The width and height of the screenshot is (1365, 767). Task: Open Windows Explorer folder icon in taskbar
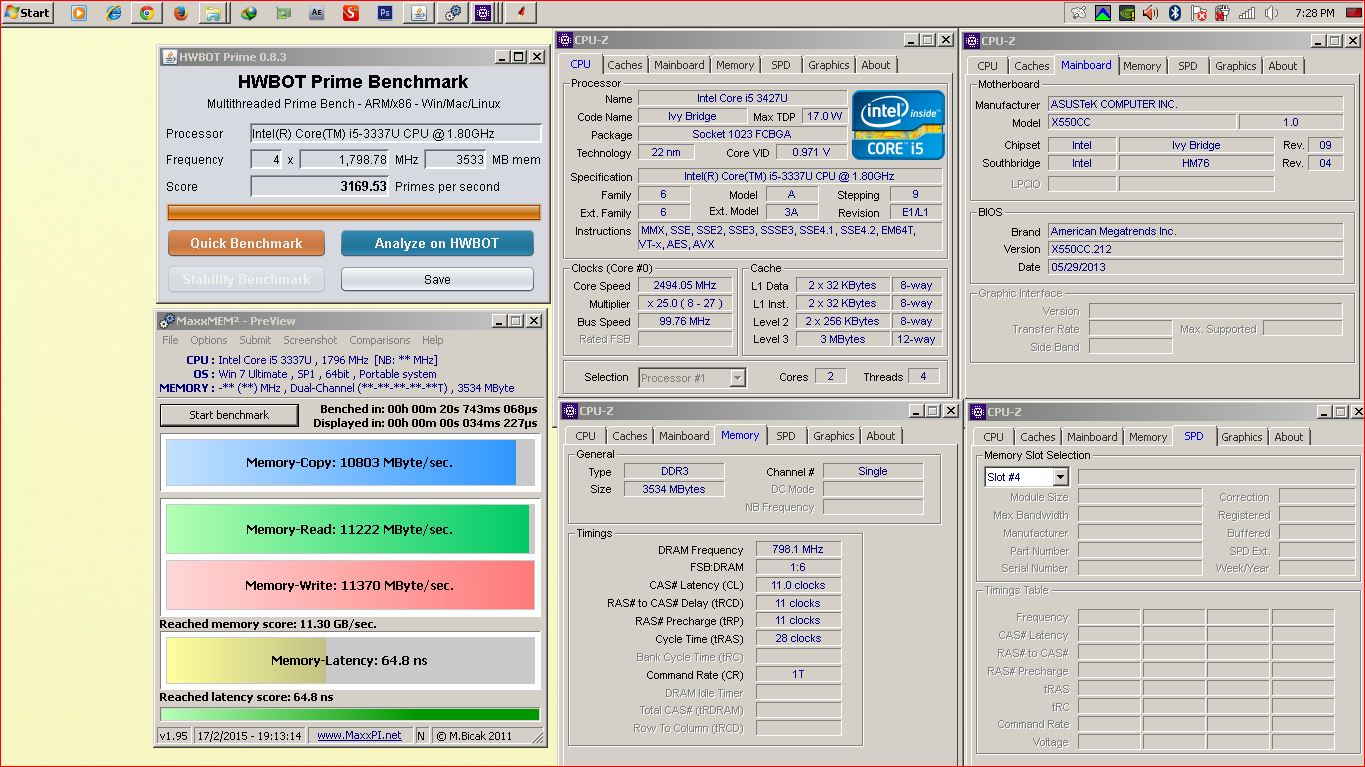213,13
